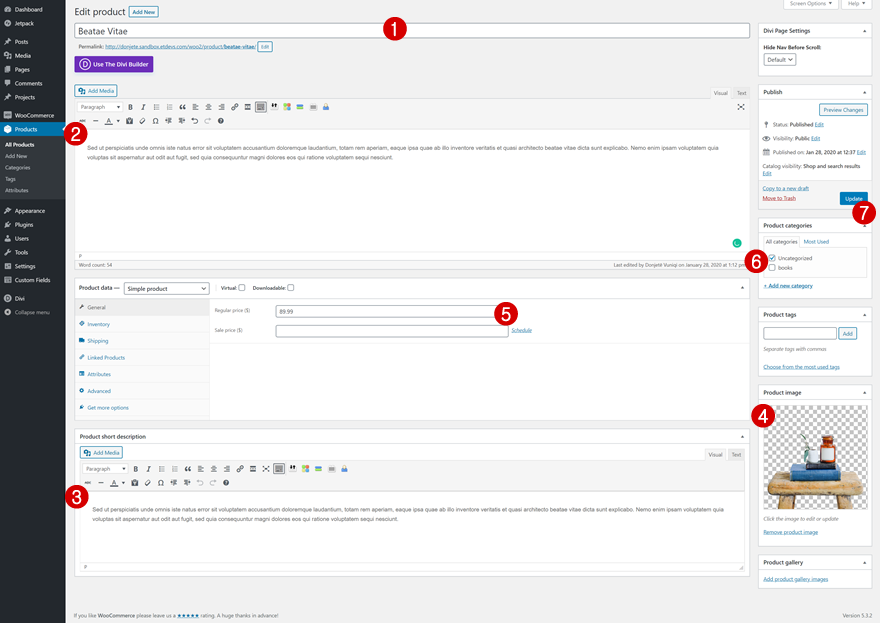Collapse the Product gallery panel

pos(864,562)
